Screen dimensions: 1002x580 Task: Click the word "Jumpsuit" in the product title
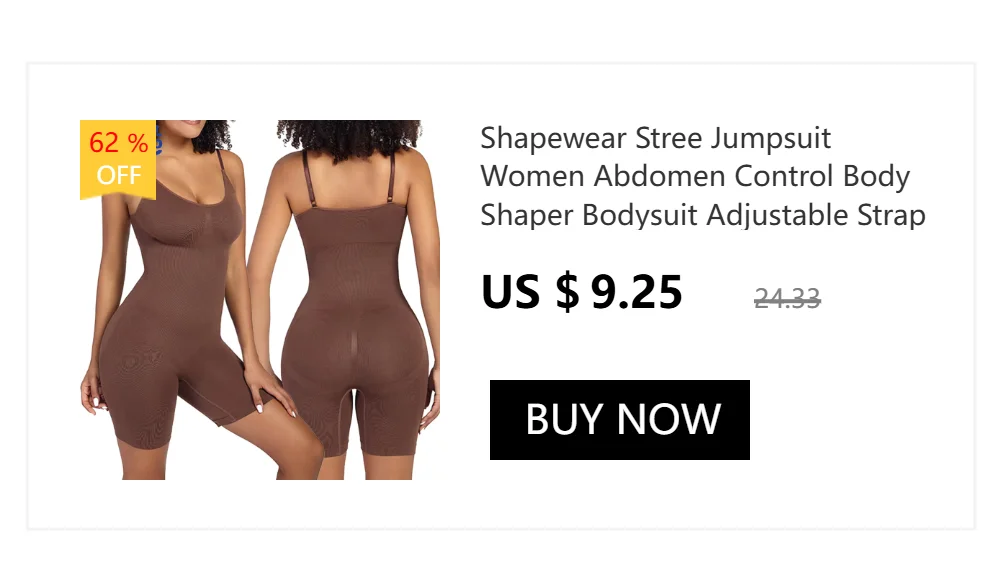tap(771, 139)
